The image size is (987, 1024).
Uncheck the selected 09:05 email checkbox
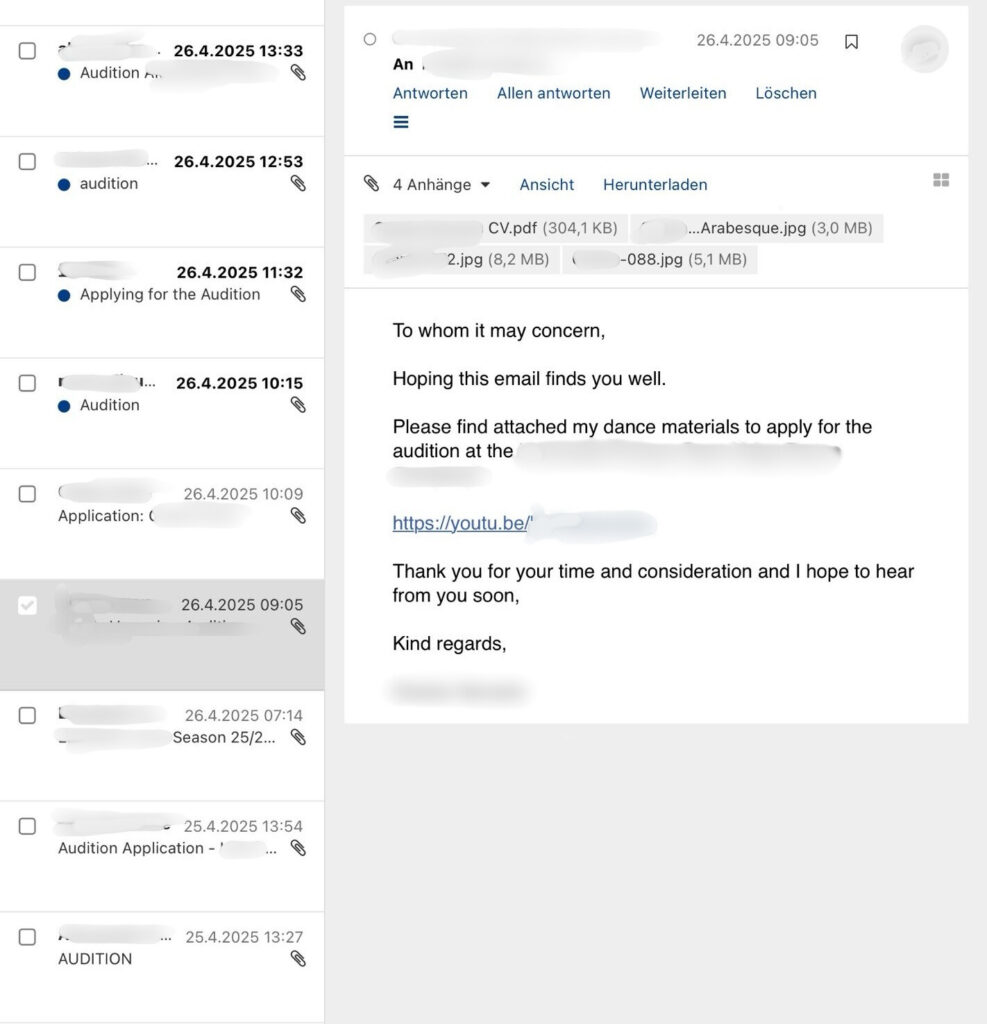28,605
